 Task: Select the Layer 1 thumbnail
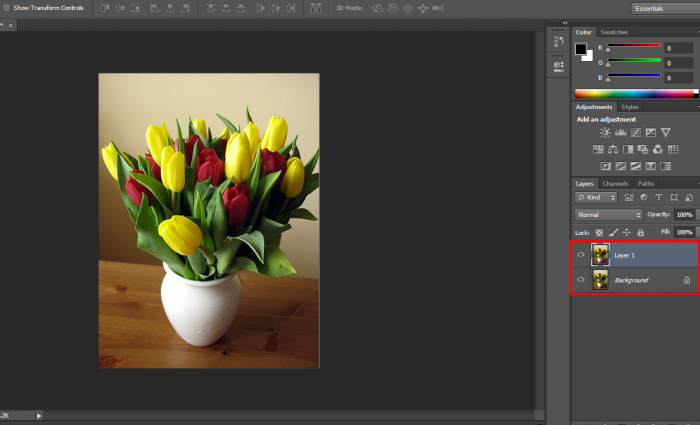[600, 255]
